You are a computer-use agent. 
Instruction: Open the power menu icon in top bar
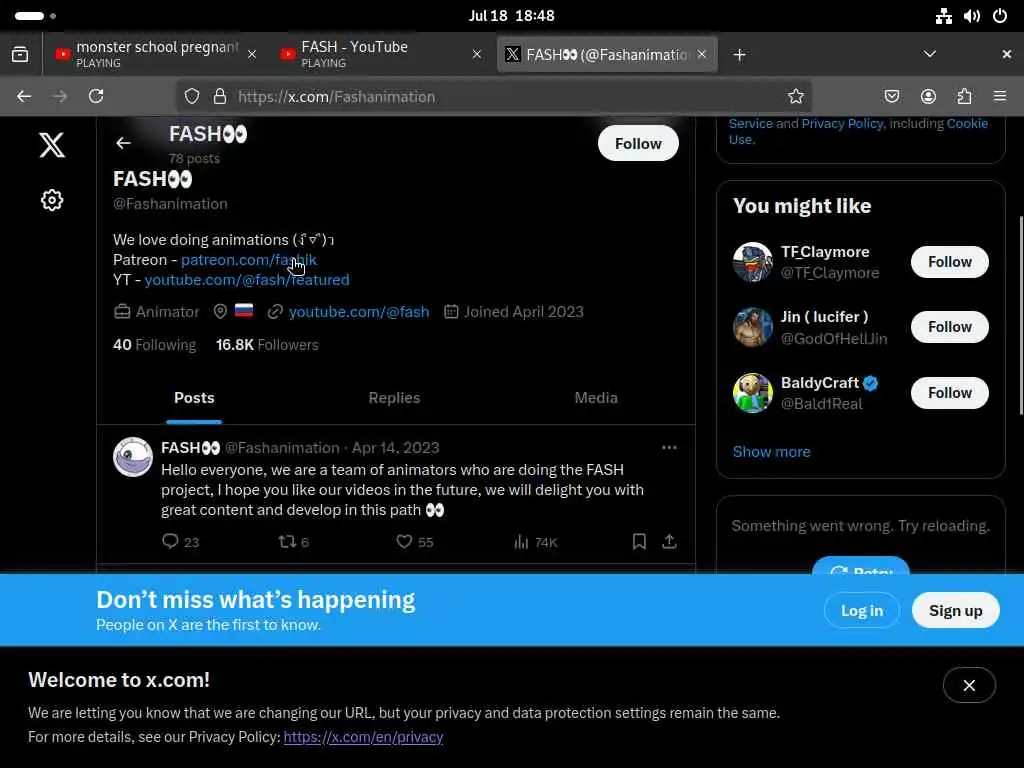tap(1000, 16)
